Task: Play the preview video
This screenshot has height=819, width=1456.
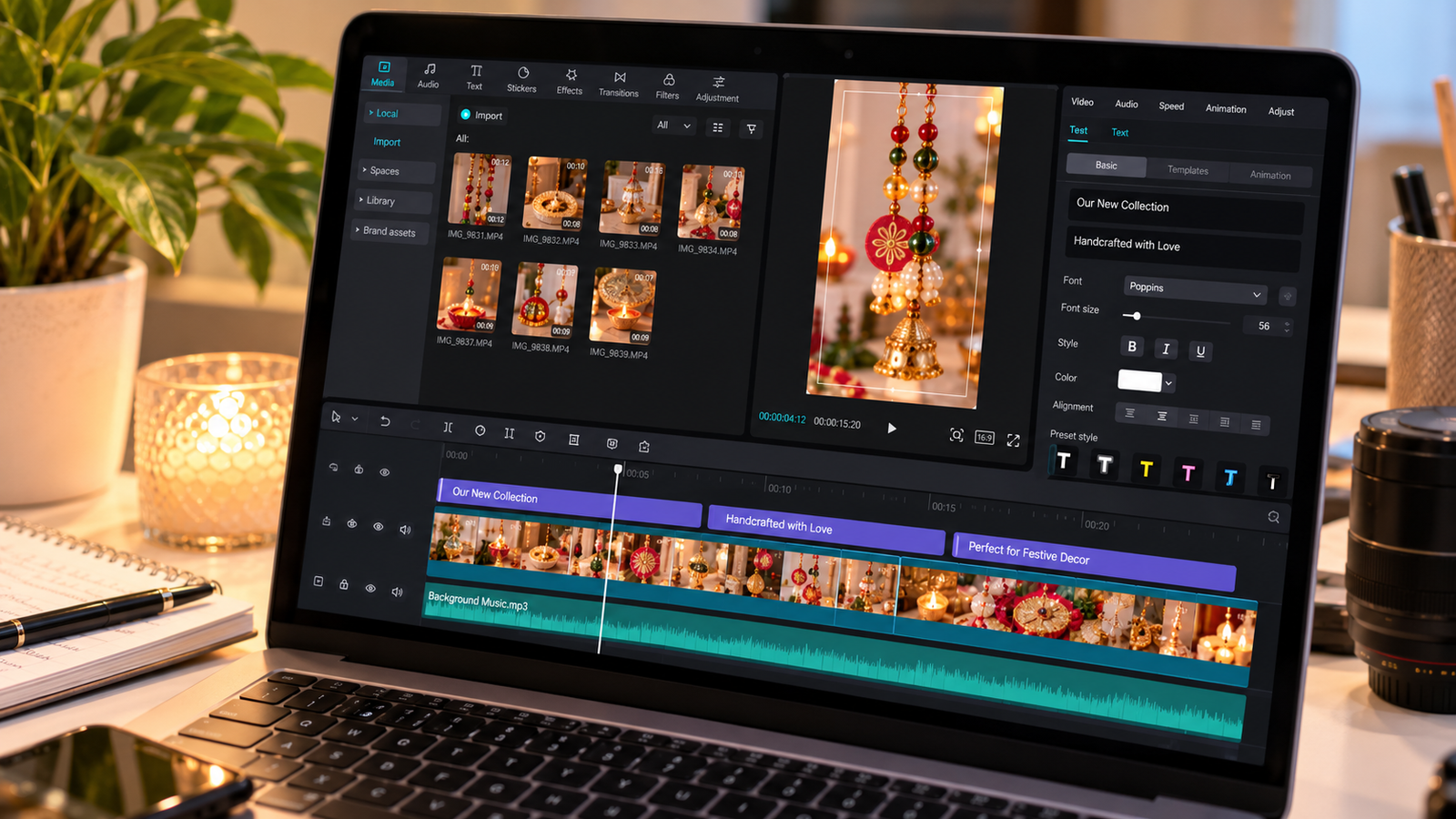Action: click(x=892, y=428)
